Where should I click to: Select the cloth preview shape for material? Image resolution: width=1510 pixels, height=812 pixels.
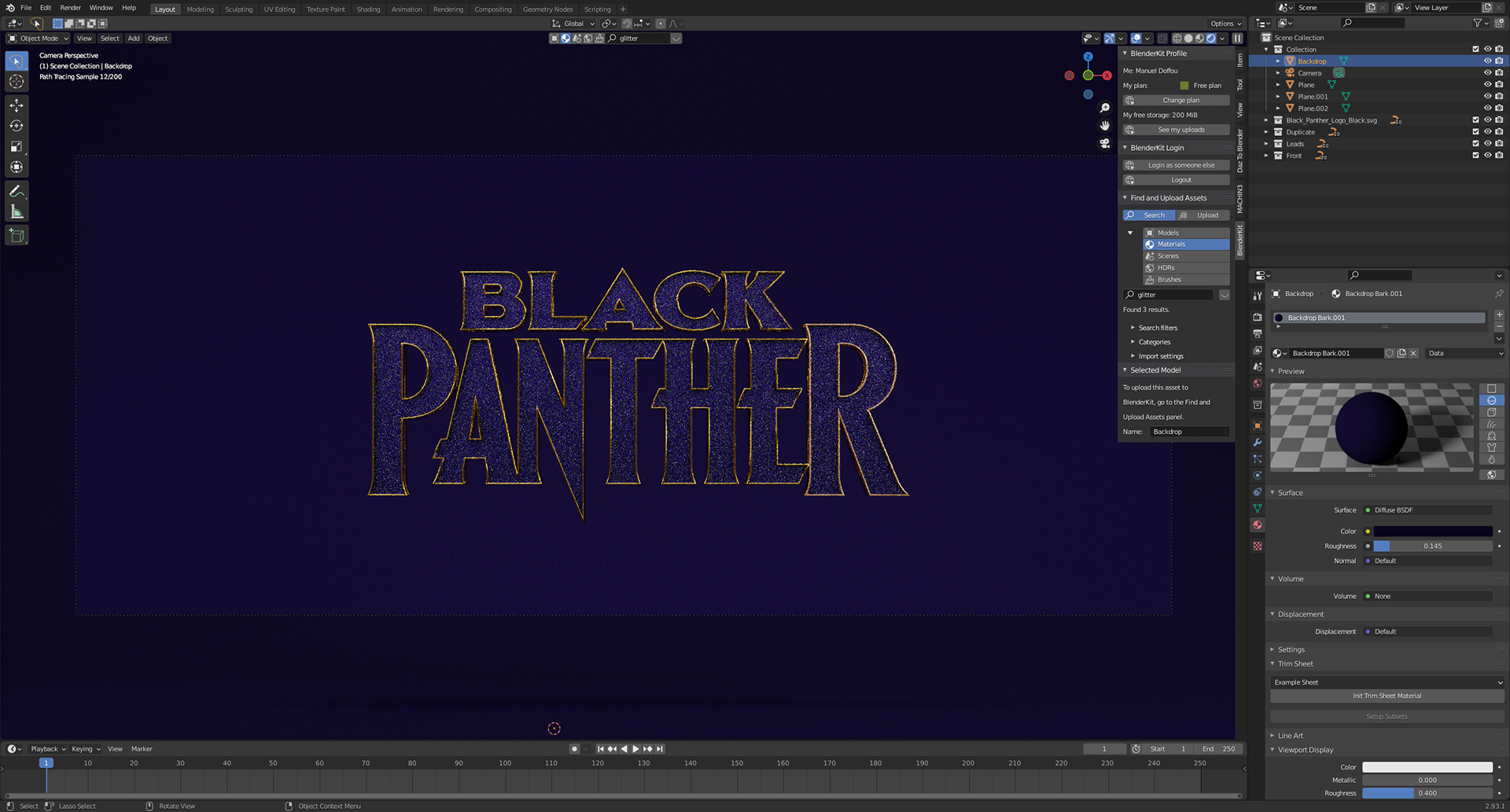pos(1492,447)
